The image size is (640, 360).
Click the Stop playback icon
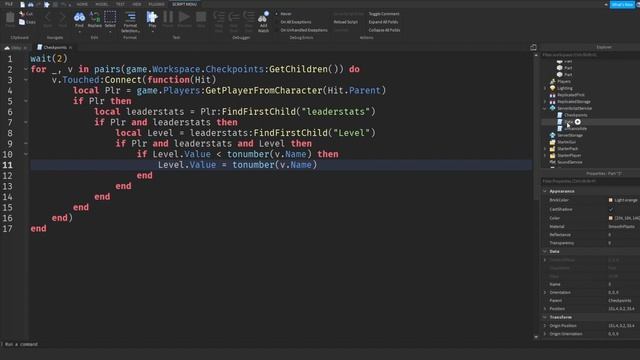pyautogui.click(x=201, y=17)
